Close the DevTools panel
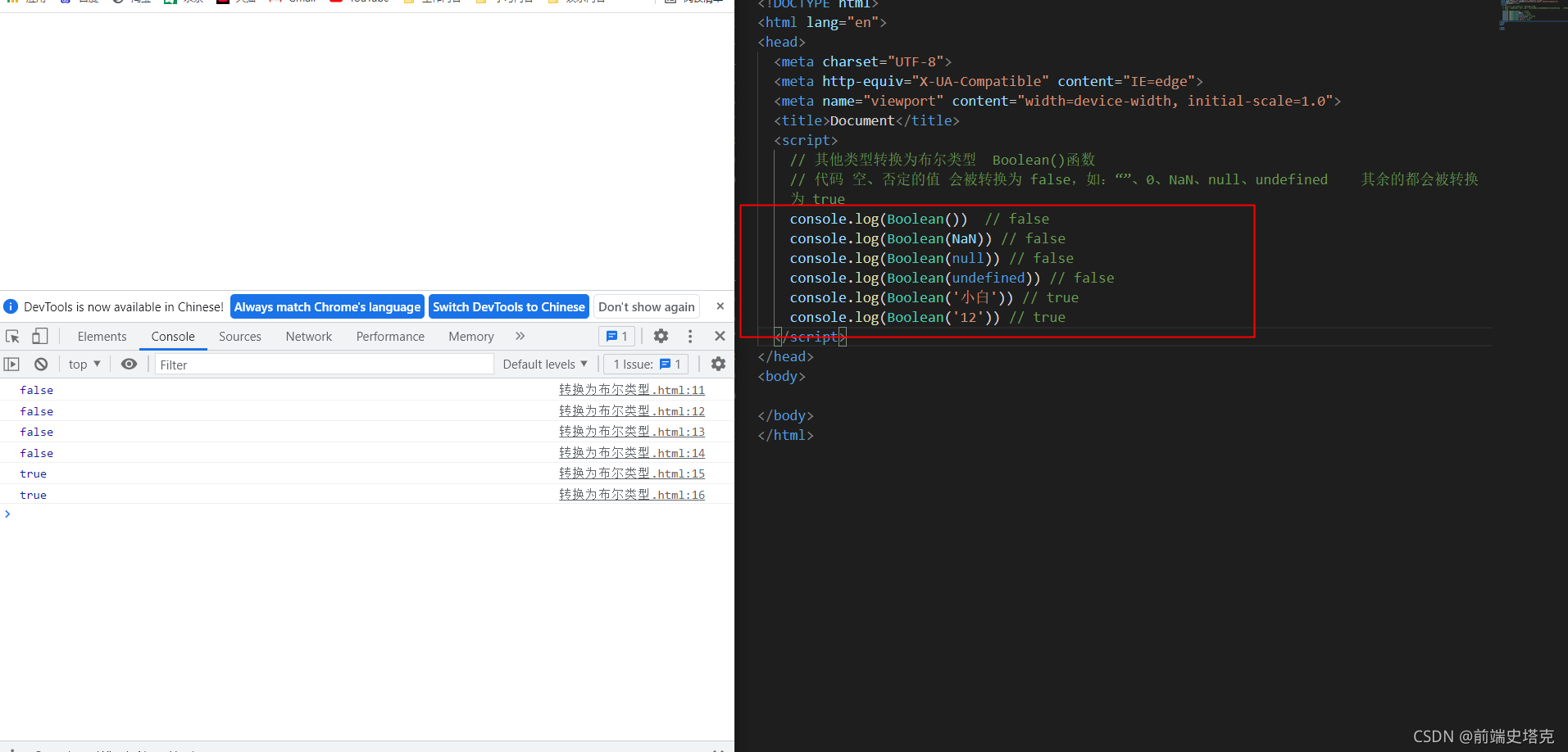 click(x=720, y=336)
